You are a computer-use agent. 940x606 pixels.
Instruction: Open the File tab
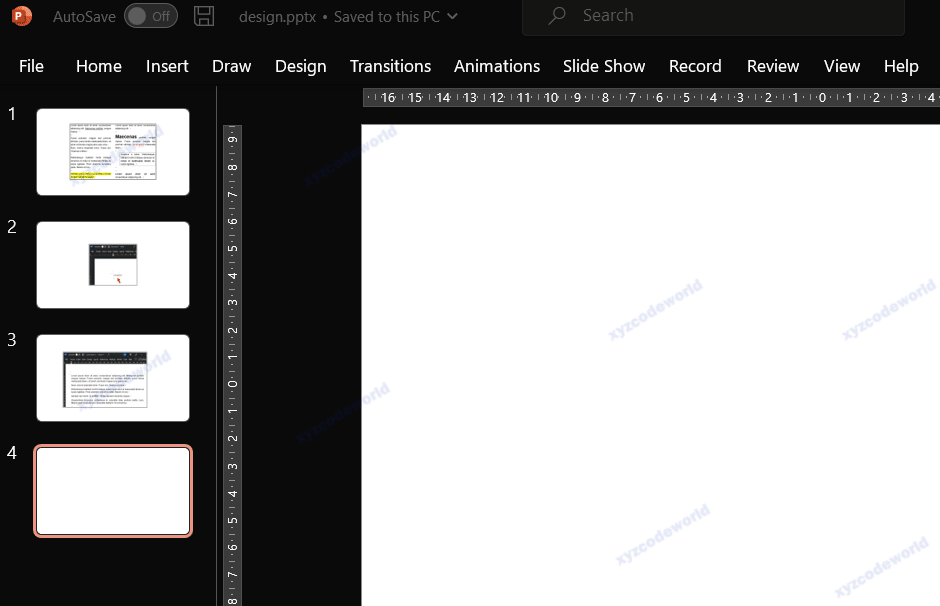(31, 66)
